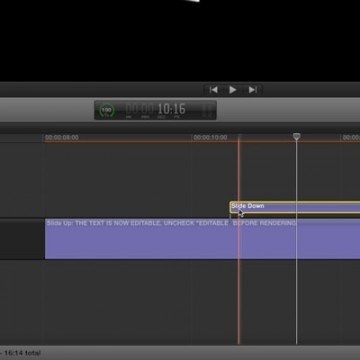Click the audio meter bars beside timecode
Image resolution: width=360 pixels, height=360 pixels.
click(207, 110)
